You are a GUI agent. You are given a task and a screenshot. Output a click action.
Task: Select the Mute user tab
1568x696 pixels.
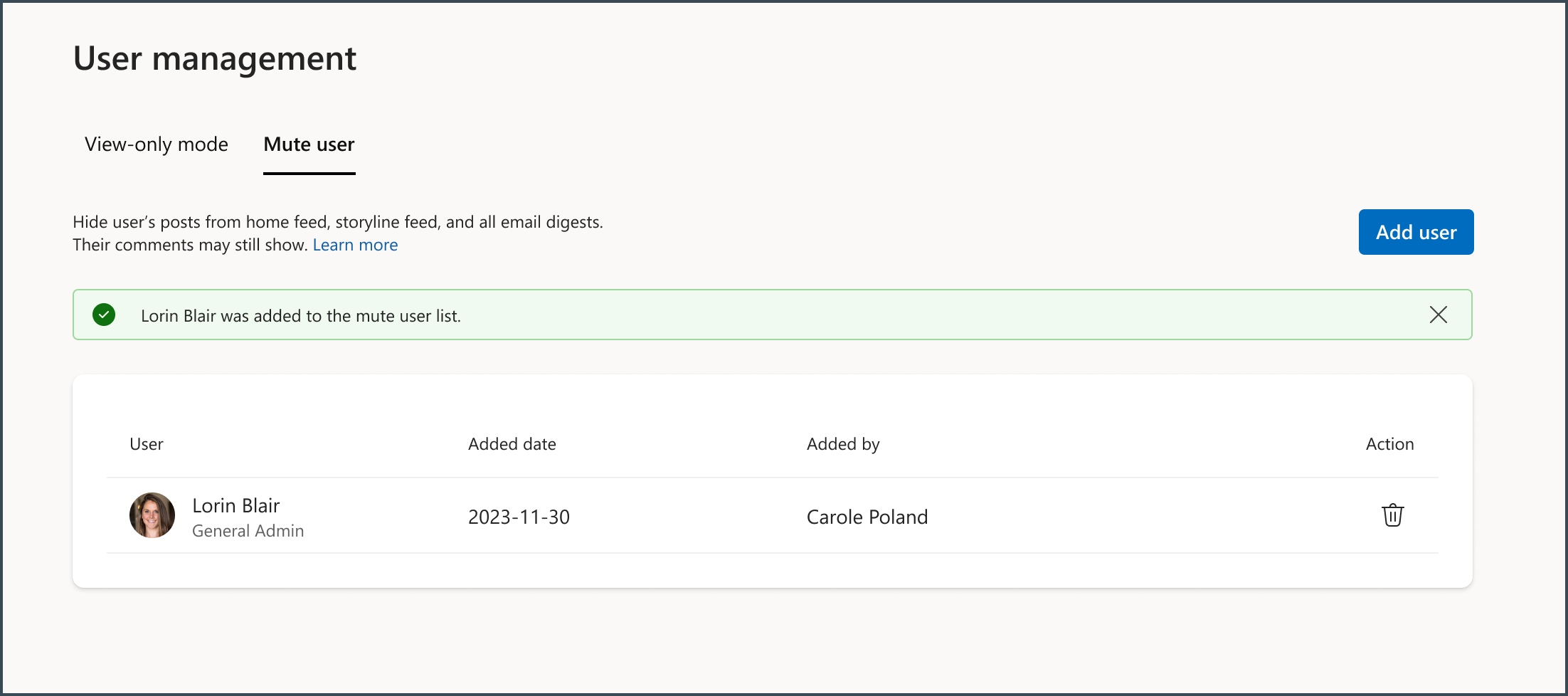click(309, 144)
